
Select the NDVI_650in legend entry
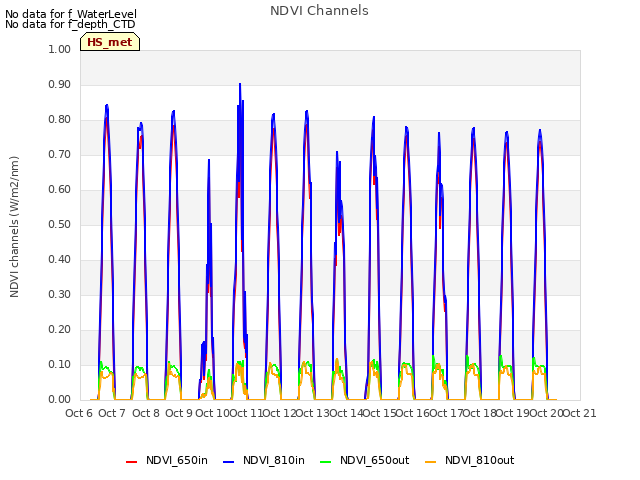167,460
